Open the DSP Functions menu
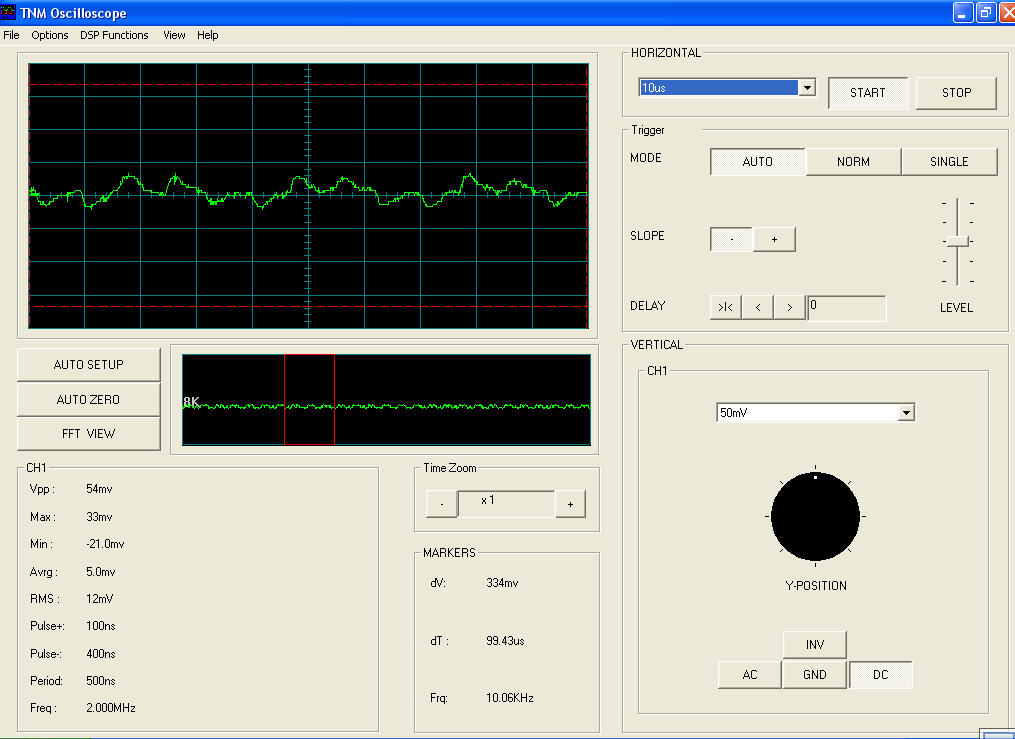The image size is (1015, 739). click(x=114, y=35)
